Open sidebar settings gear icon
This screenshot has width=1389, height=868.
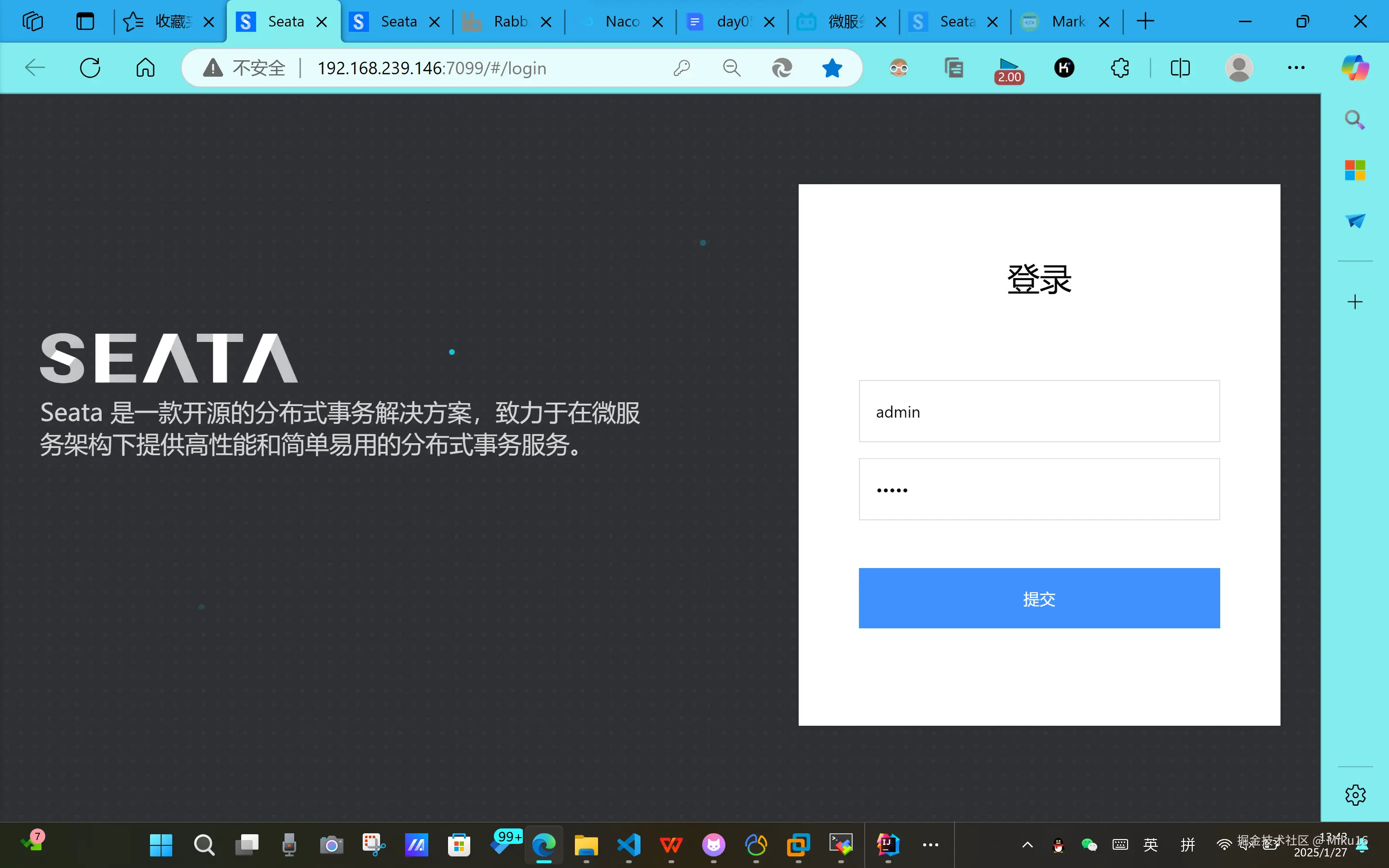pyautogui.click(x=1355, y=795)
